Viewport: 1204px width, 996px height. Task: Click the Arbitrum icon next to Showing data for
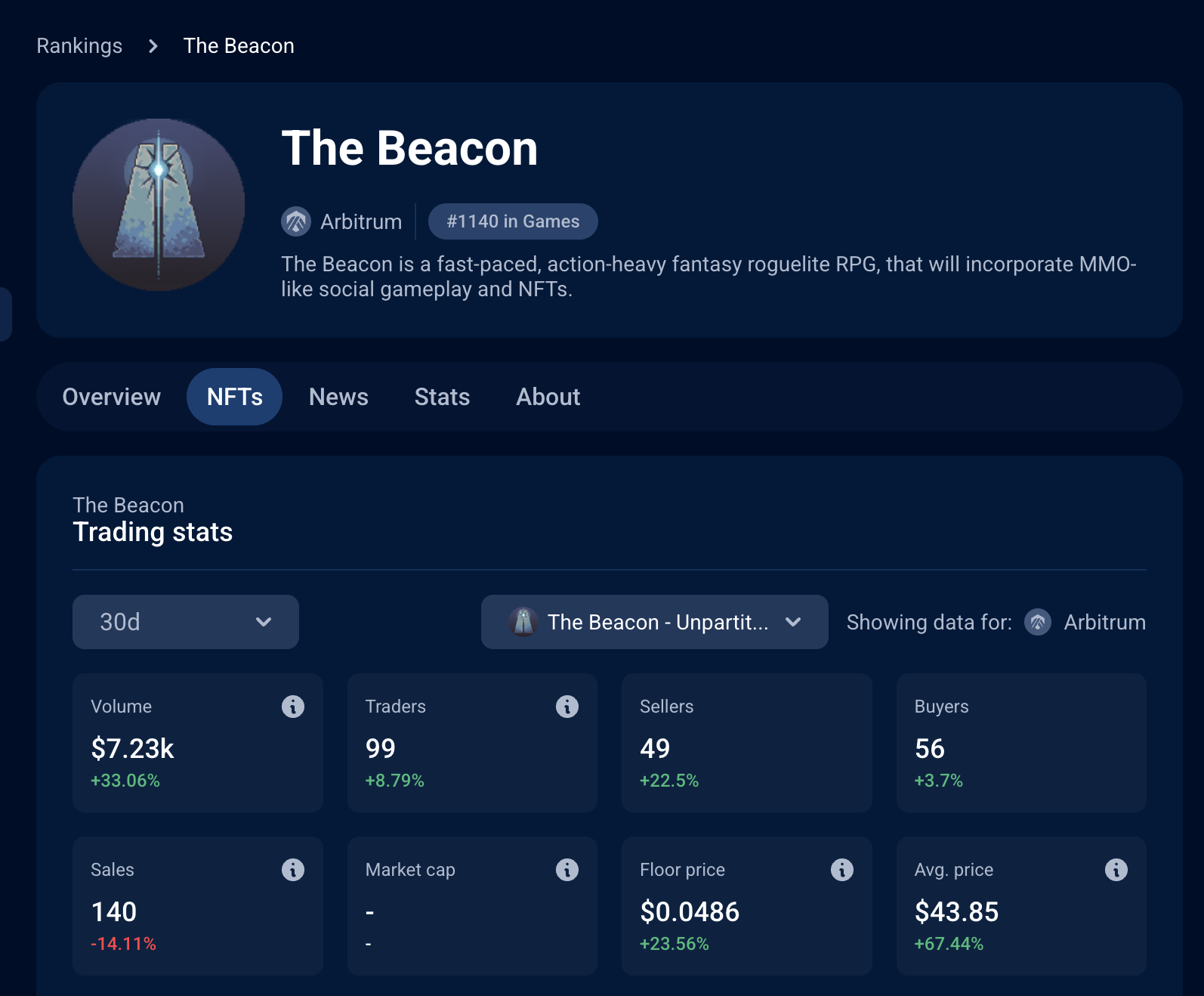coord(1038,622)
